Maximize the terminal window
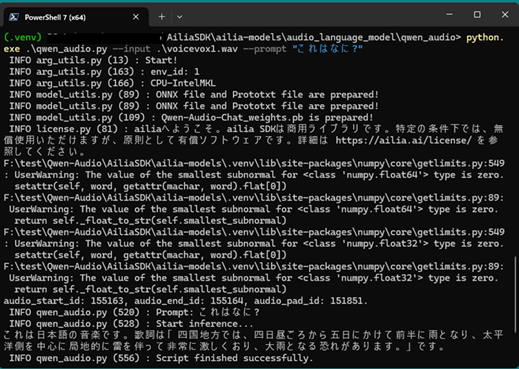This screenshot has height=369, width=519. pyautogui.click(x=477, y=15)
